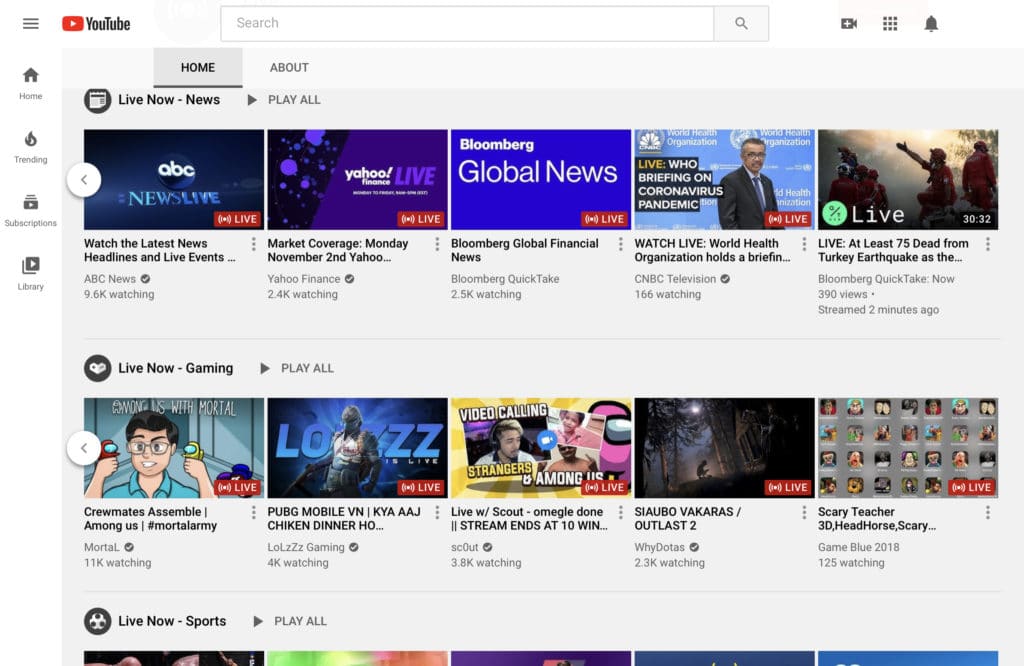
Task: Open the notifications bell
Action: 931,24
